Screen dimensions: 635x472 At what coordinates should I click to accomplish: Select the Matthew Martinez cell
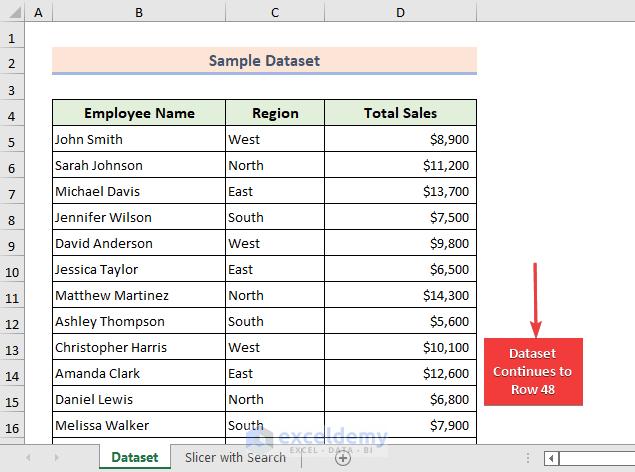tap(139, 295)
